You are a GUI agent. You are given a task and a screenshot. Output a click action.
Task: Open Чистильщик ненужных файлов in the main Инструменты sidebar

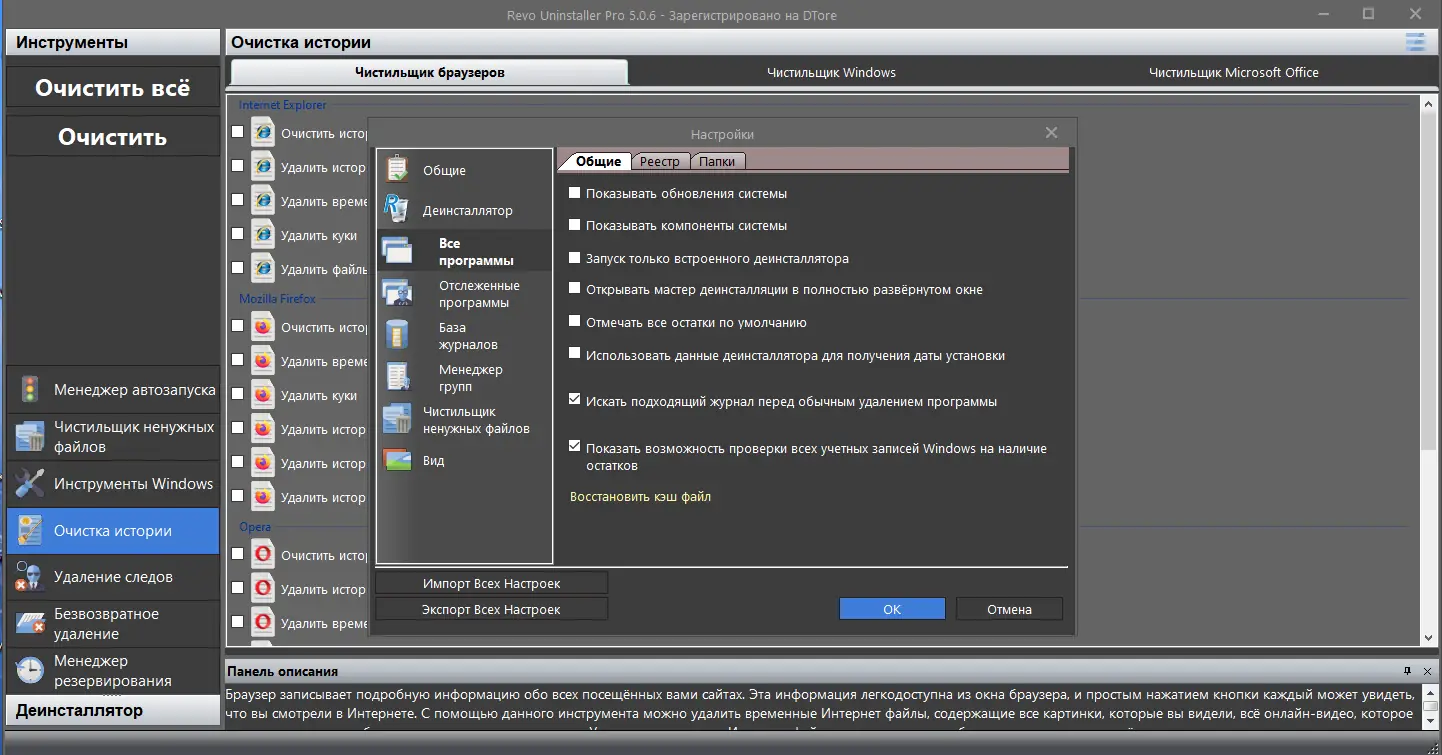click(113, 437)
